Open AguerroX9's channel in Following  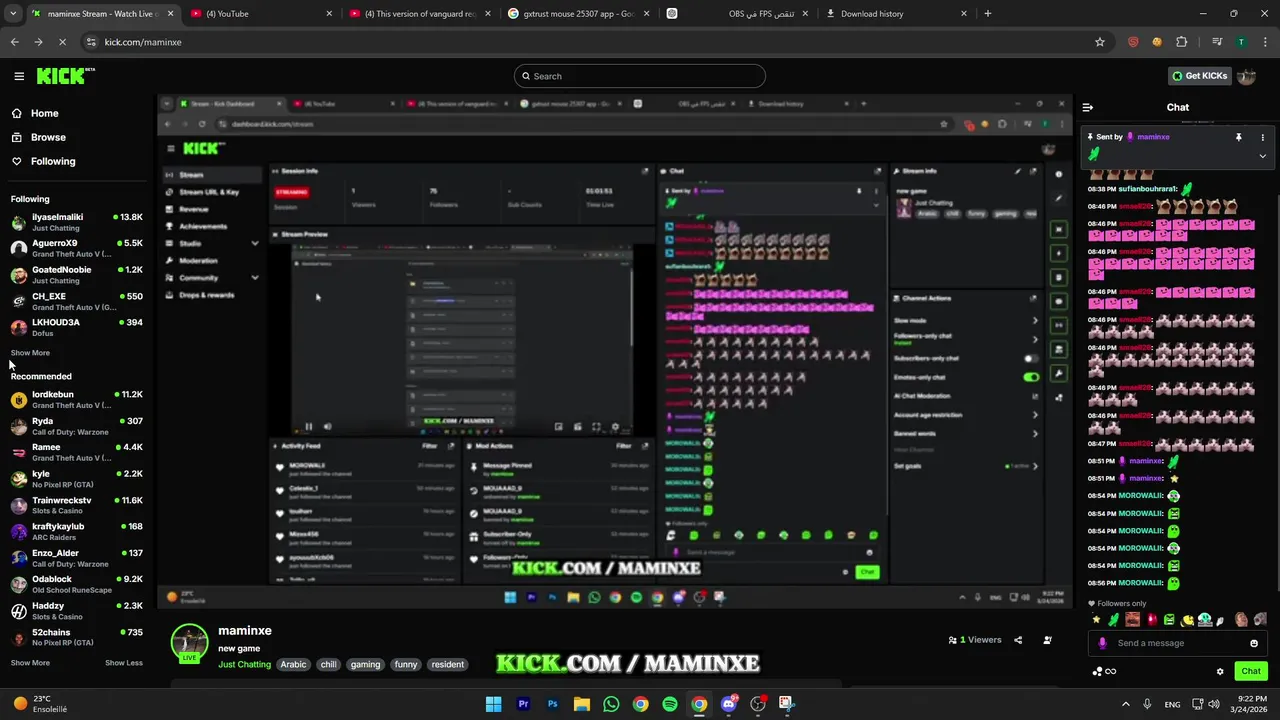click(76, 248)
